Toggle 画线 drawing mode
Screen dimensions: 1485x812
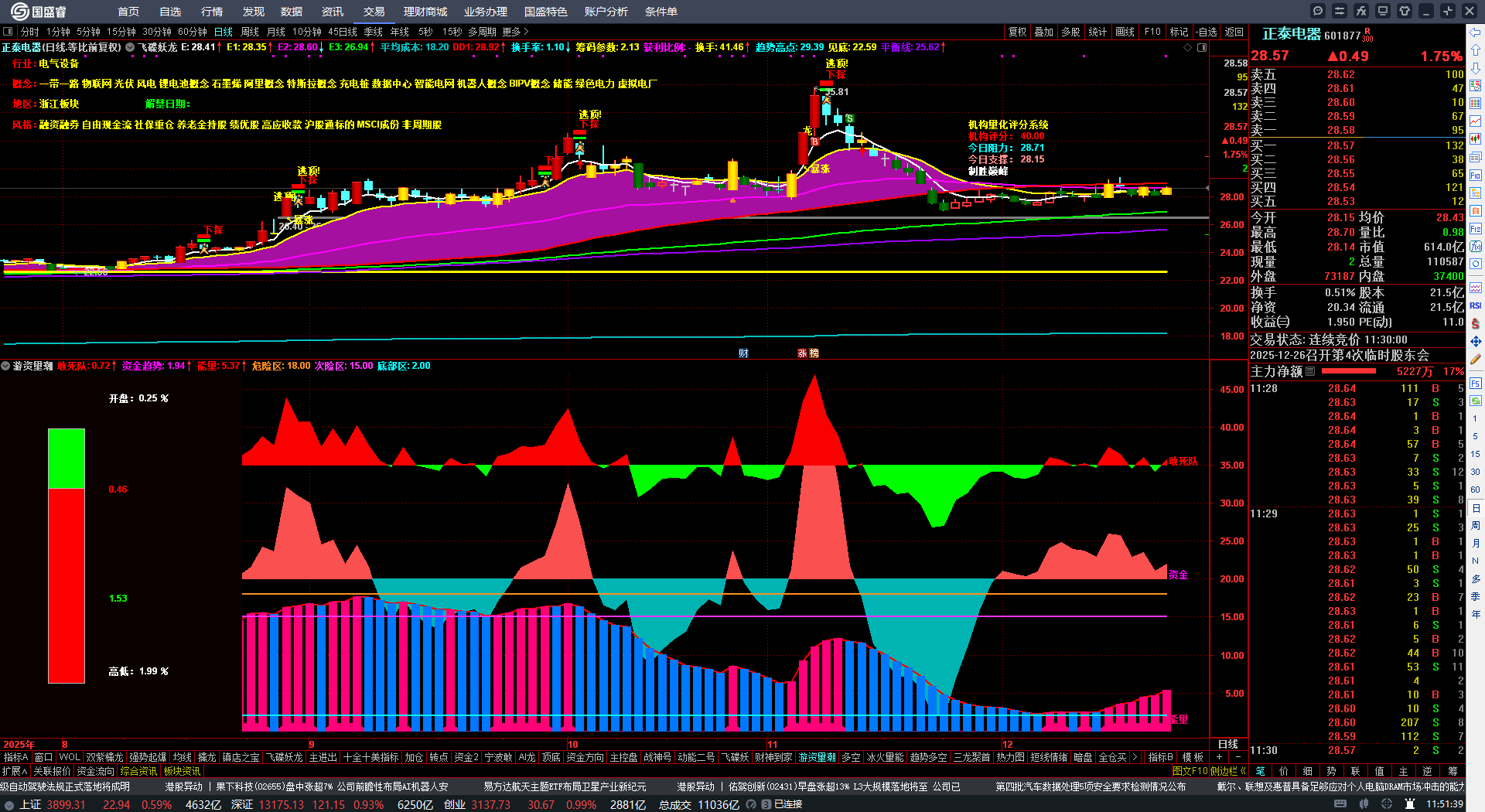1125,32
